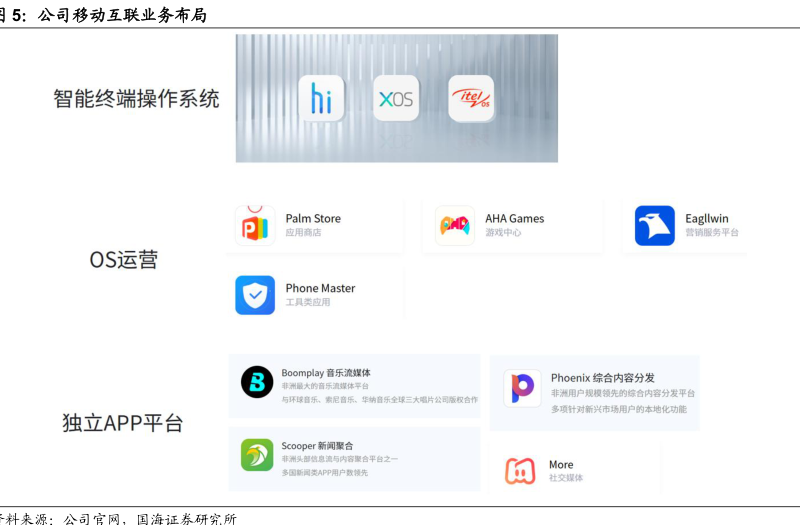Click the red itel OS icon
Viewport: 800px width, 525px height.
click(x=471, y=99)
